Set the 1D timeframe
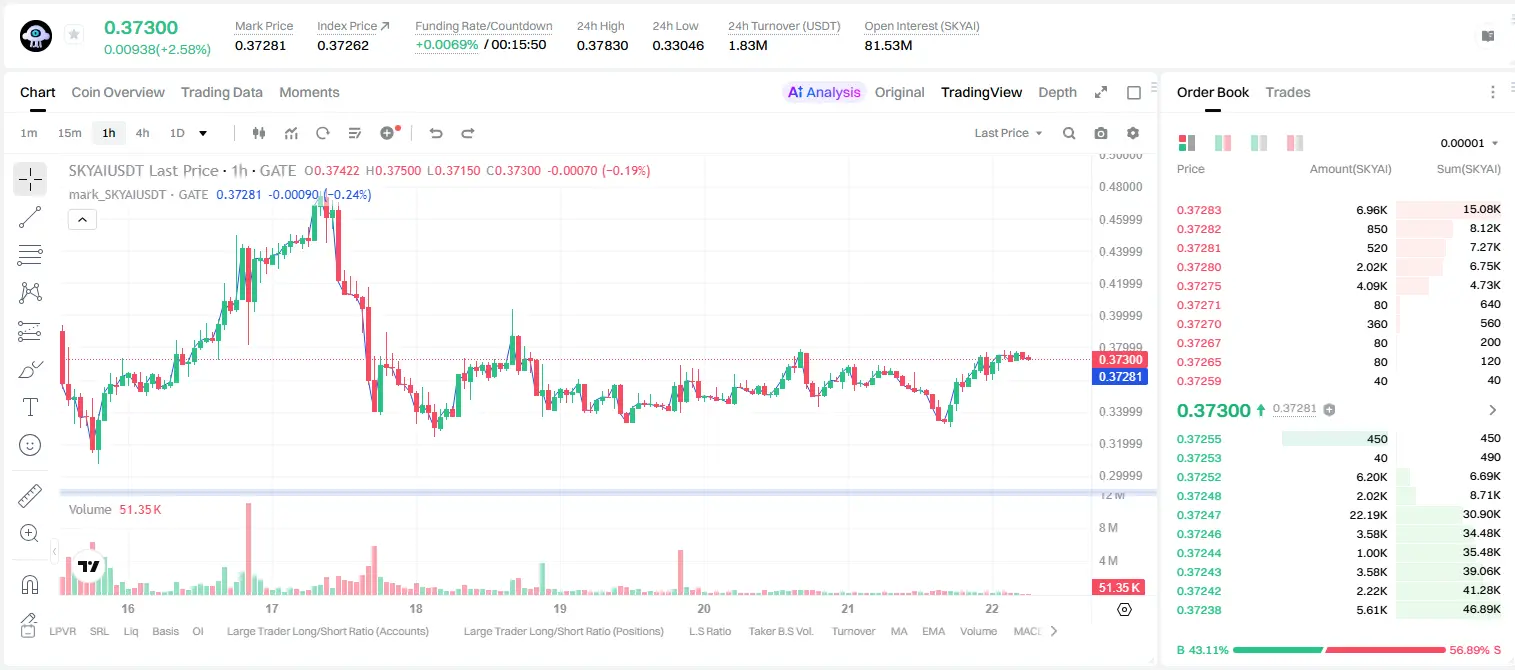Screen dimensions: 1515x670 tap(177, 133)
